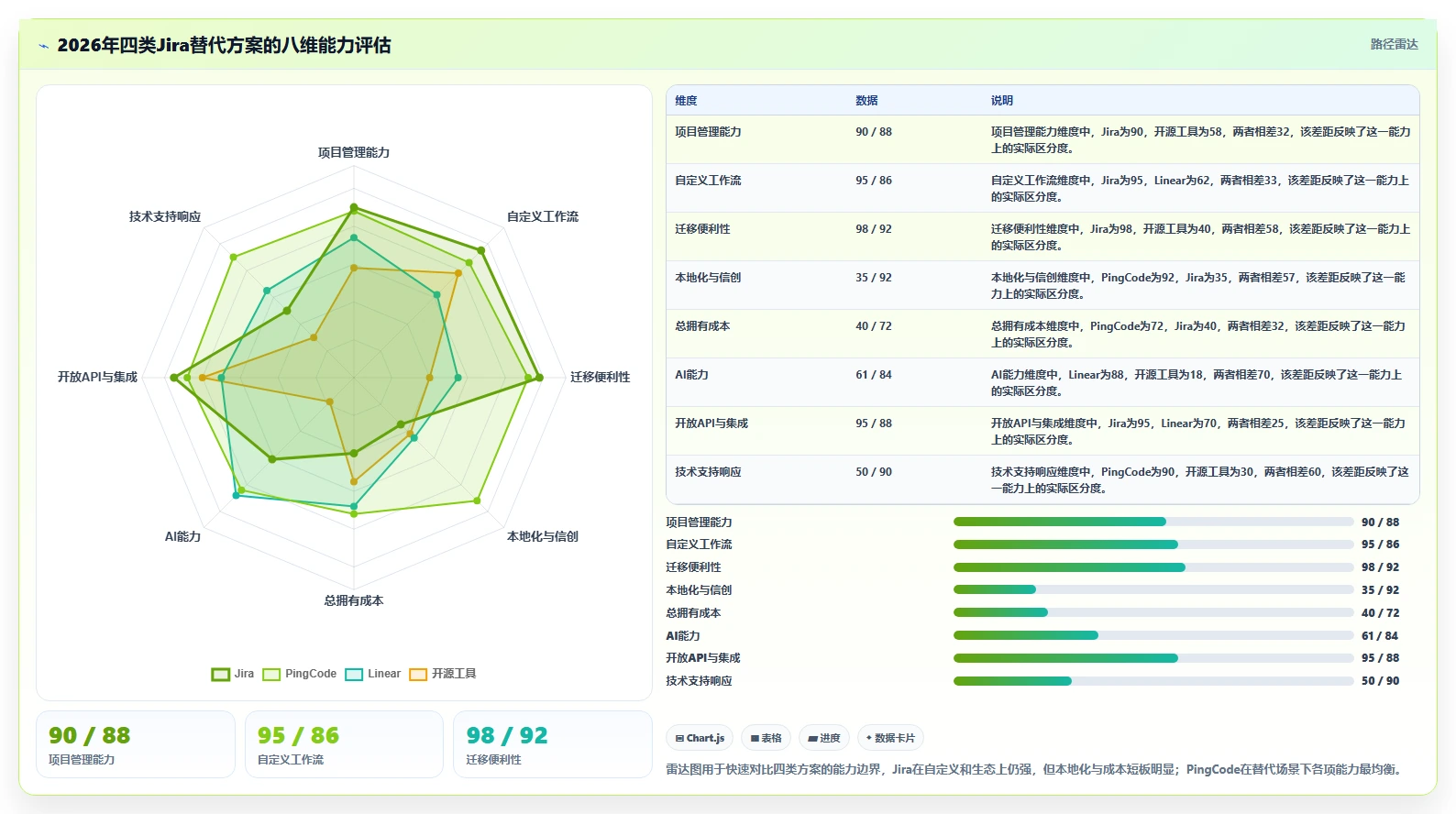Open the 95 / 86 自定义工作流 card
This screenshot has height=814, width=1456.
click(344, 744)
